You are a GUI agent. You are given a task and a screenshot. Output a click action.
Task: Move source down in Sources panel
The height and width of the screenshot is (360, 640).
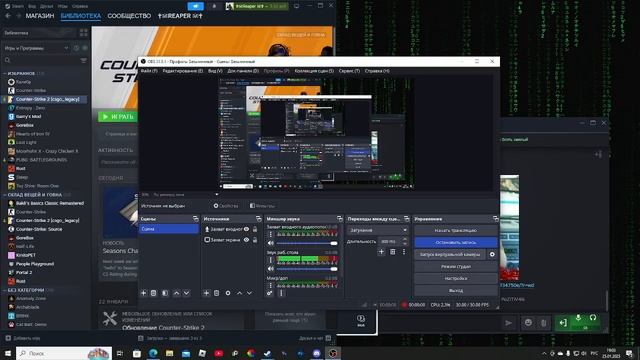[249, 293]
